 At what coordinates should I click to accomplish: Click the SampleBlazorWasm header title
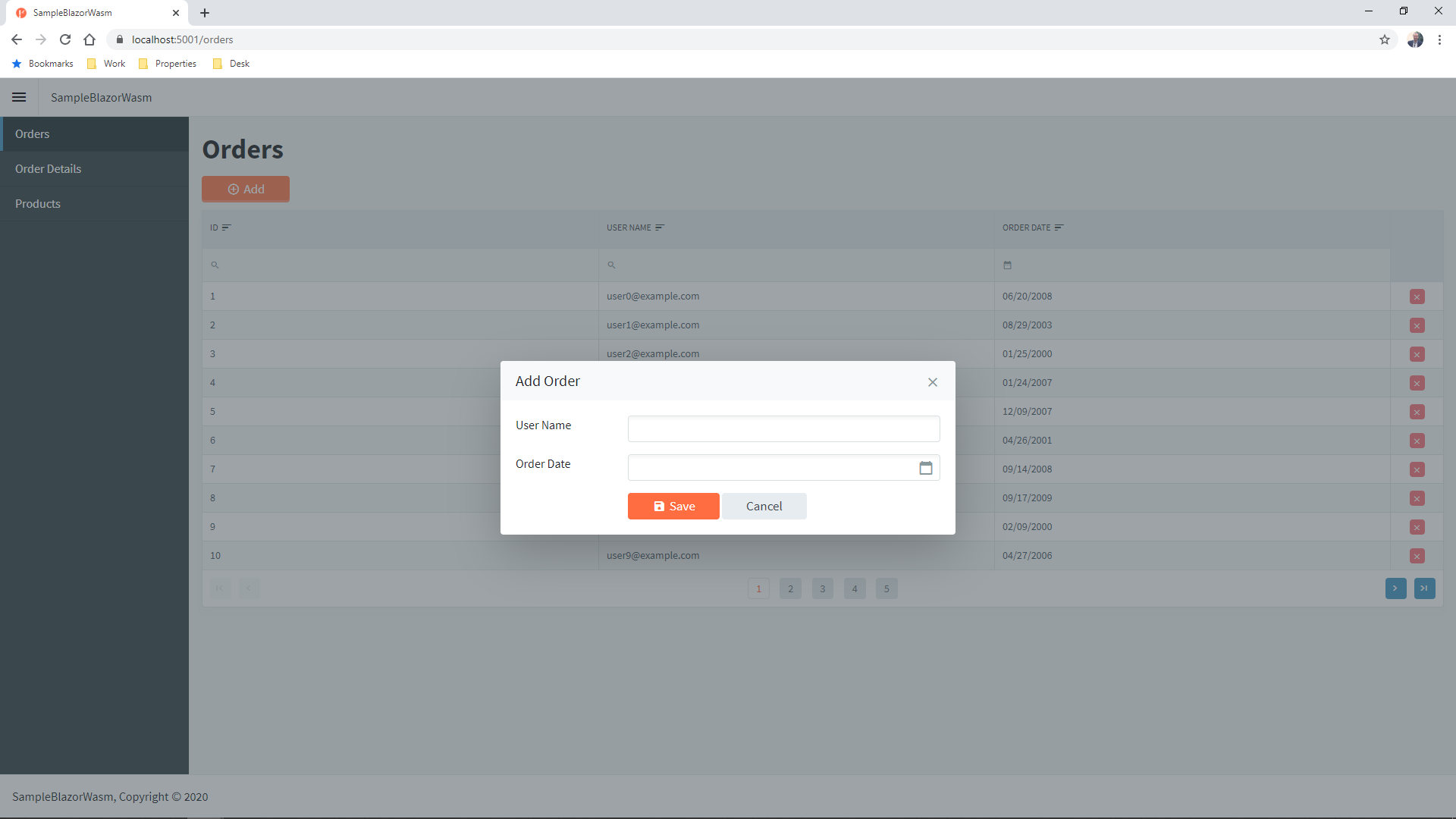(x=101, y=98)
